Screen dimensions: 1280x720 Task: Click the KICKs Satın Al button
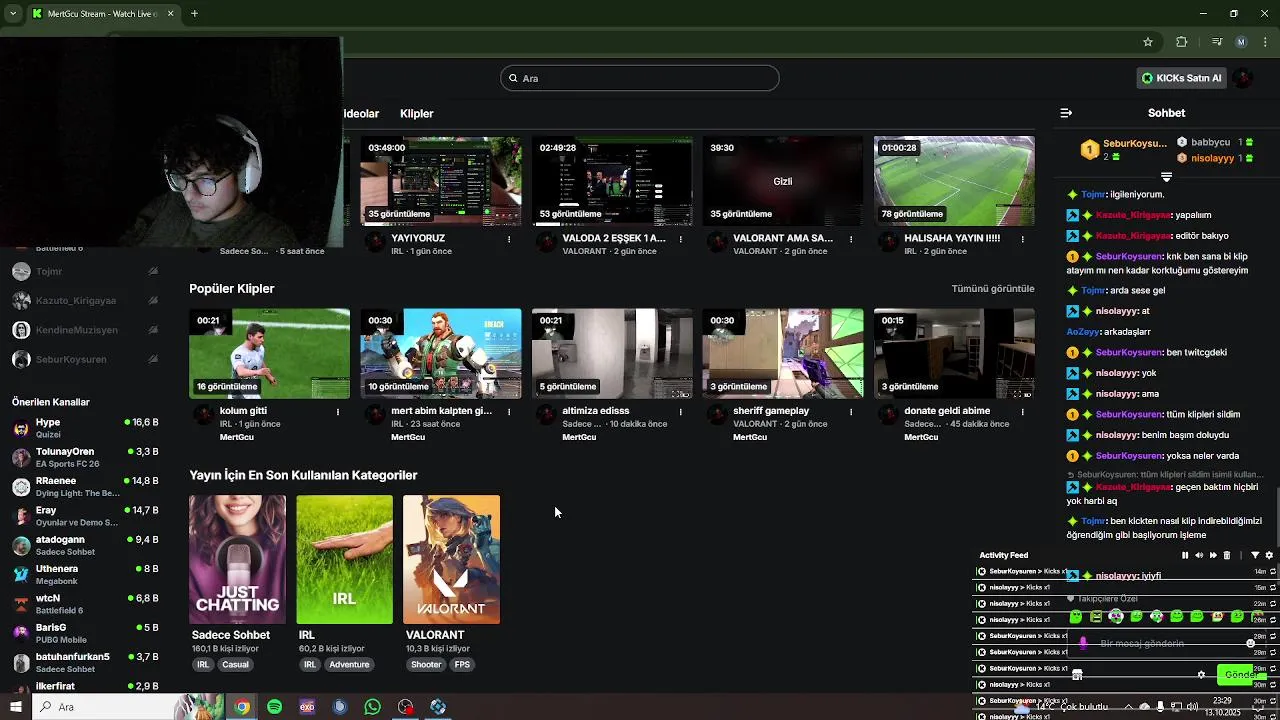(x=1182, y=78)
